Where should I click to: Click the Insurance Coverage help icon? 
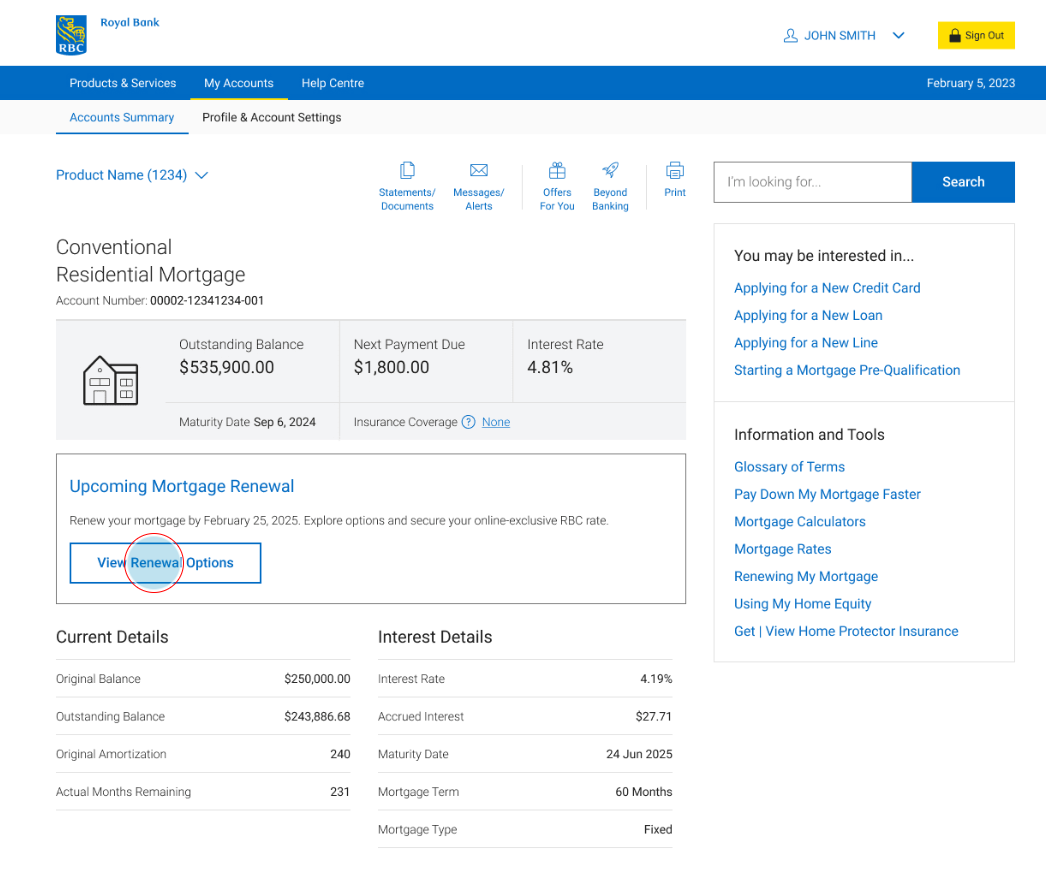(468, 422)
